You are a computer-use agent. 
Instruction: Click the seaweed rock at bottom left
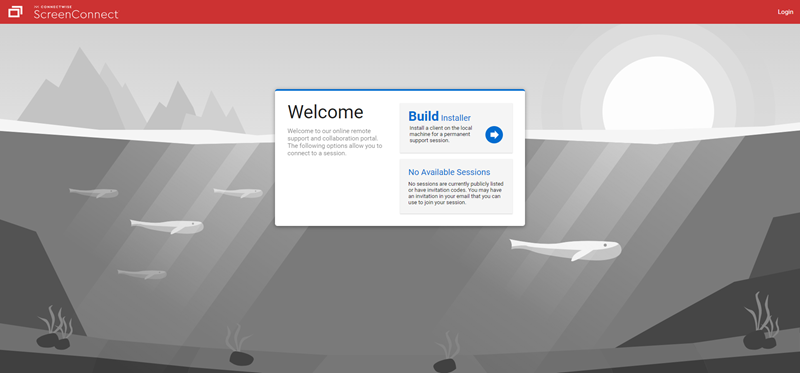(54, 328)
